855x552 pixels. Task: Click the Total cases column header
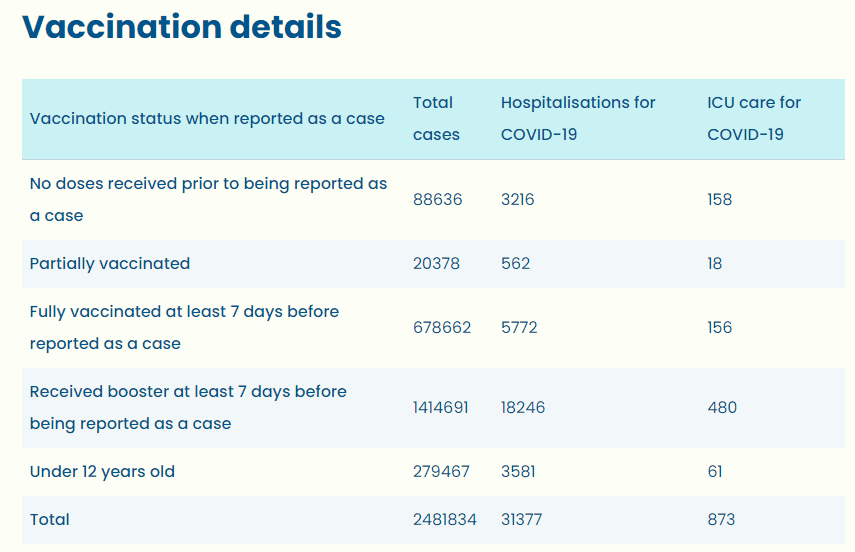pyautogui.click(x=436, y=118)
